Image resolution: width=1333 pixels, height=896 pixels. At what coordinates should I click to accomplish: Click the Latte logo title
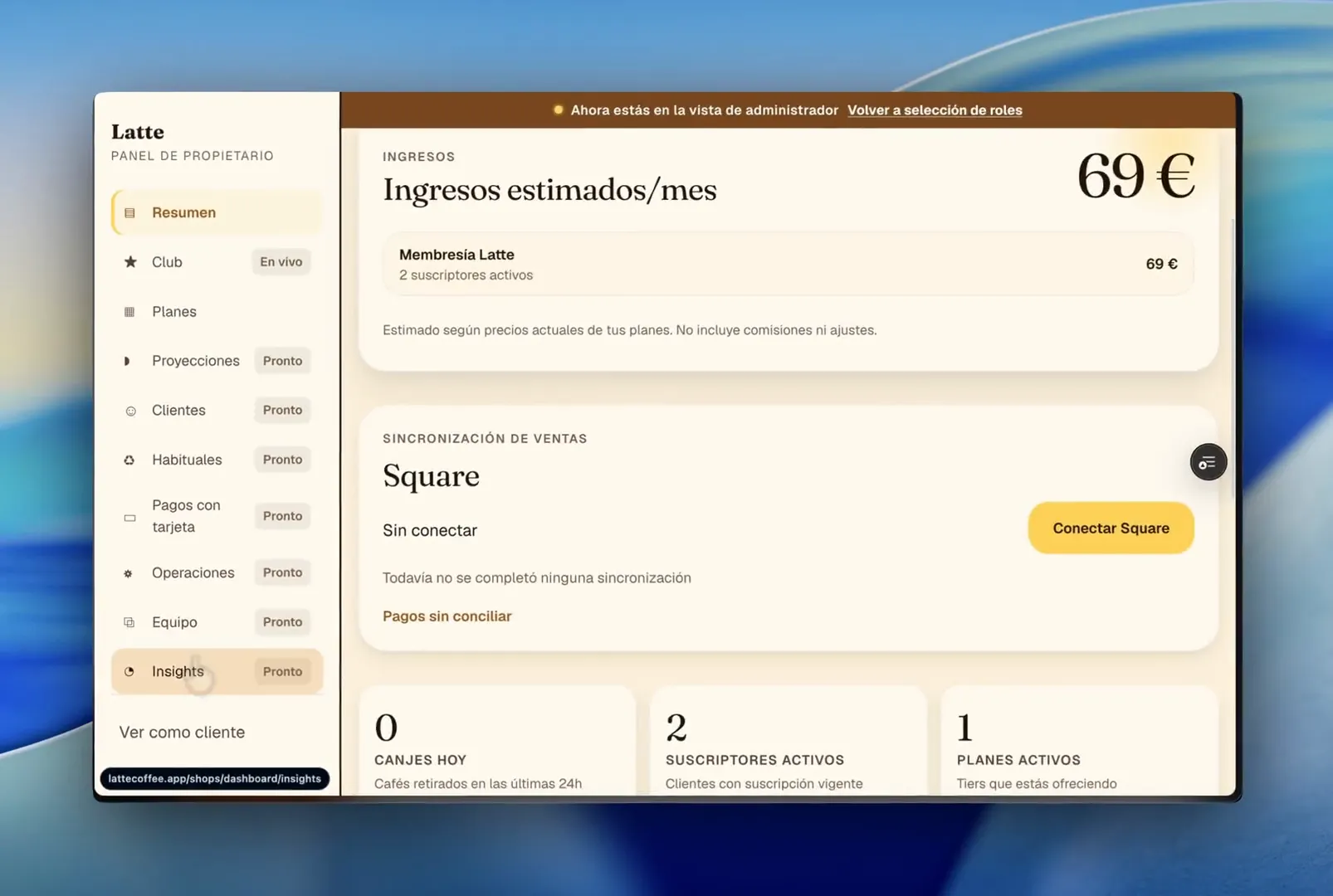(x=138, y=132)
